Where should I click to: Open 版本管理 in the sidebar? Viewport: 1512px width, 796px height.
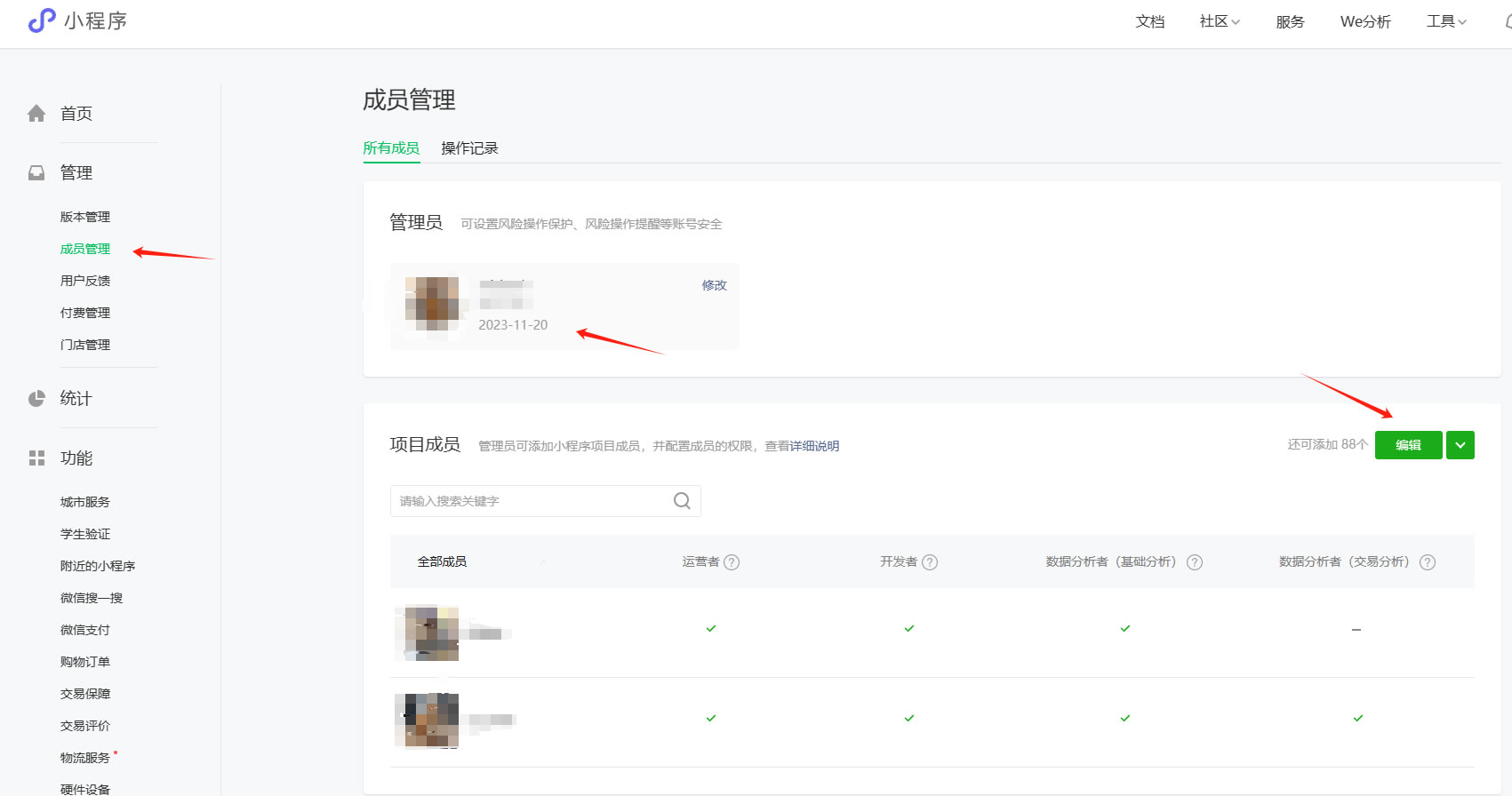click(85, 217)
